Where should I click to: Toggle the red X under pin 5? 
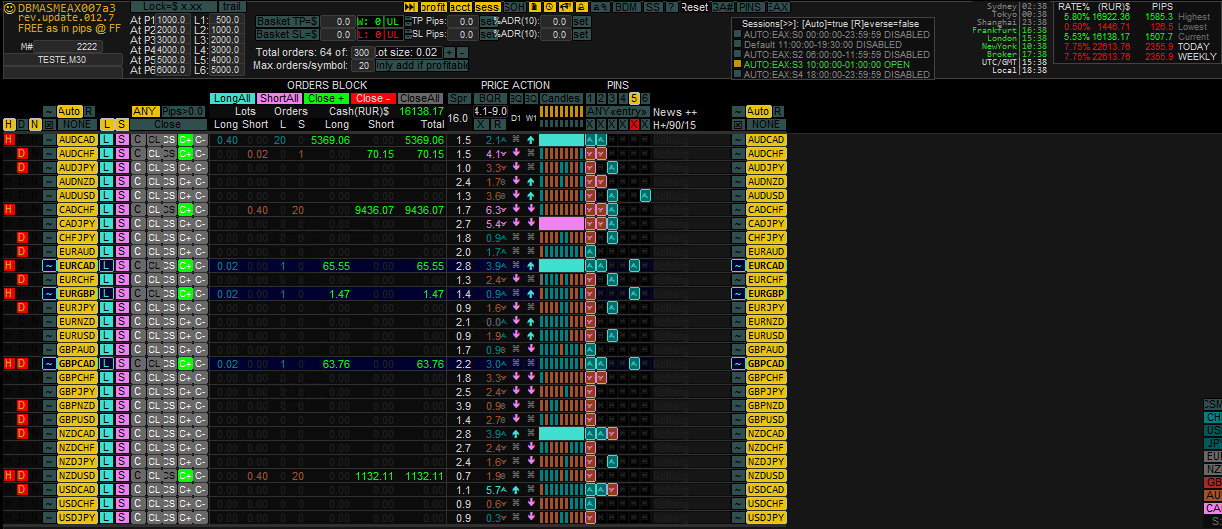click(634, 124)
